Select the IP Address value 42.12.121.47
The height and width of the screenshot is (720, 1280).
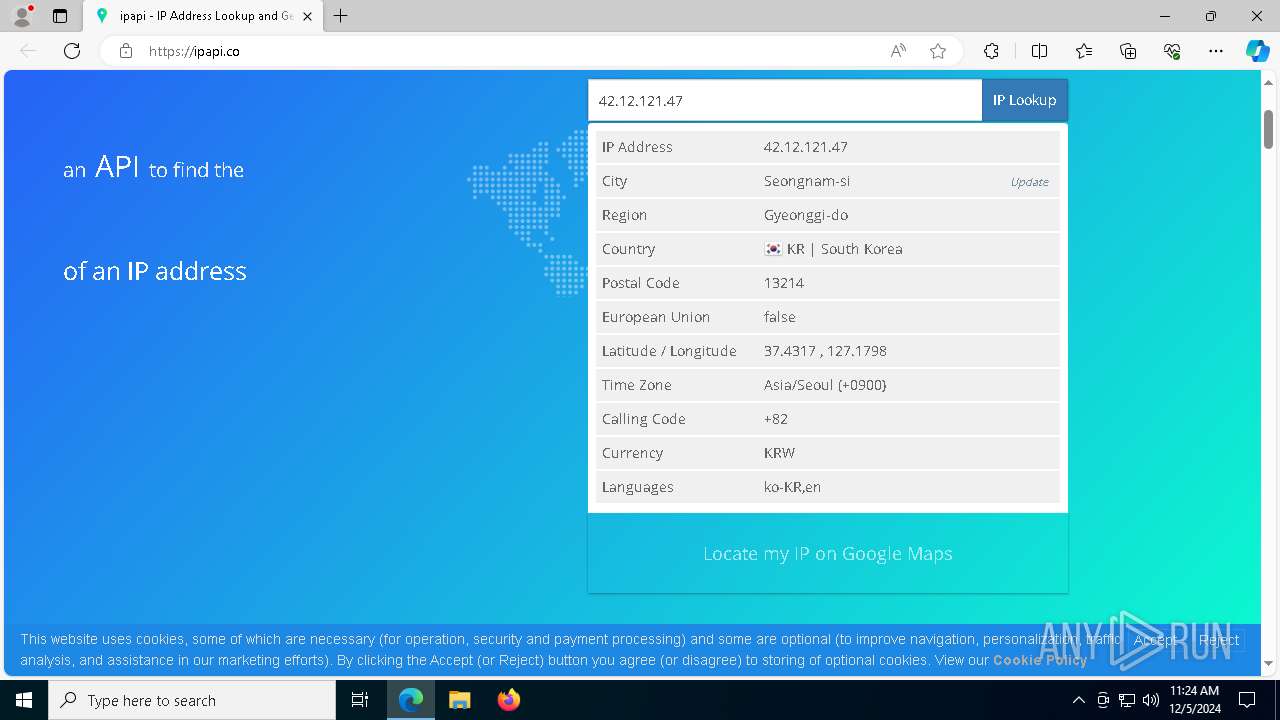806,147
